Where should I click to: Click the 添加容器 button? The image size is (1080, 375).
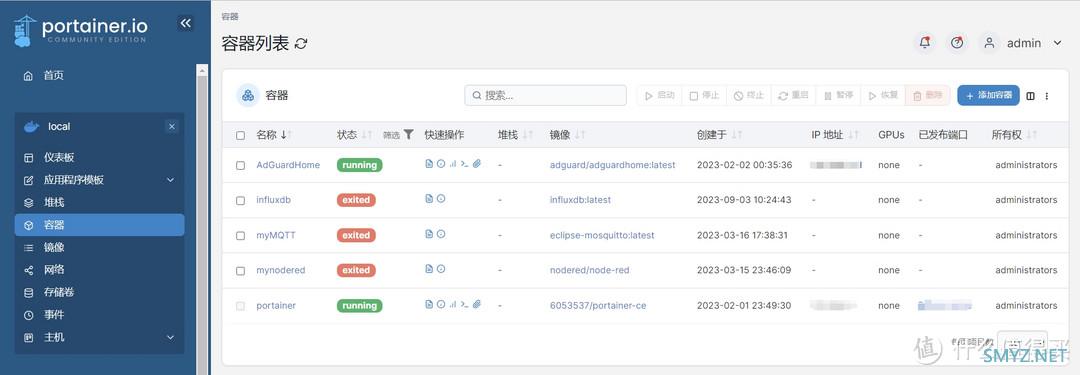(x=988, y=96)
